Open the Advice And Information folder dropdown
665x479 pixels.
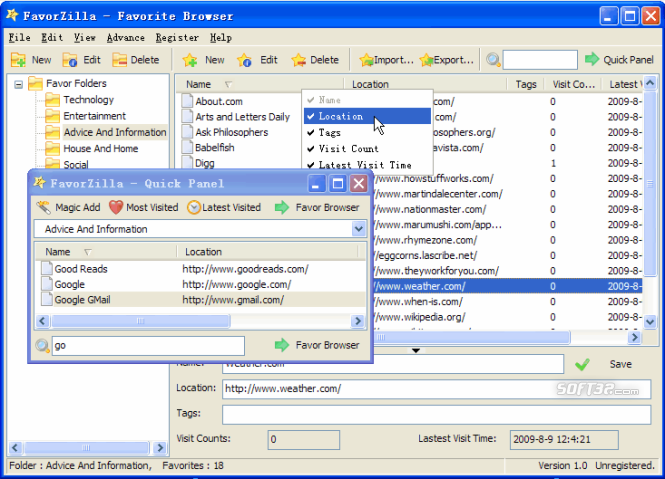(358, 229)
